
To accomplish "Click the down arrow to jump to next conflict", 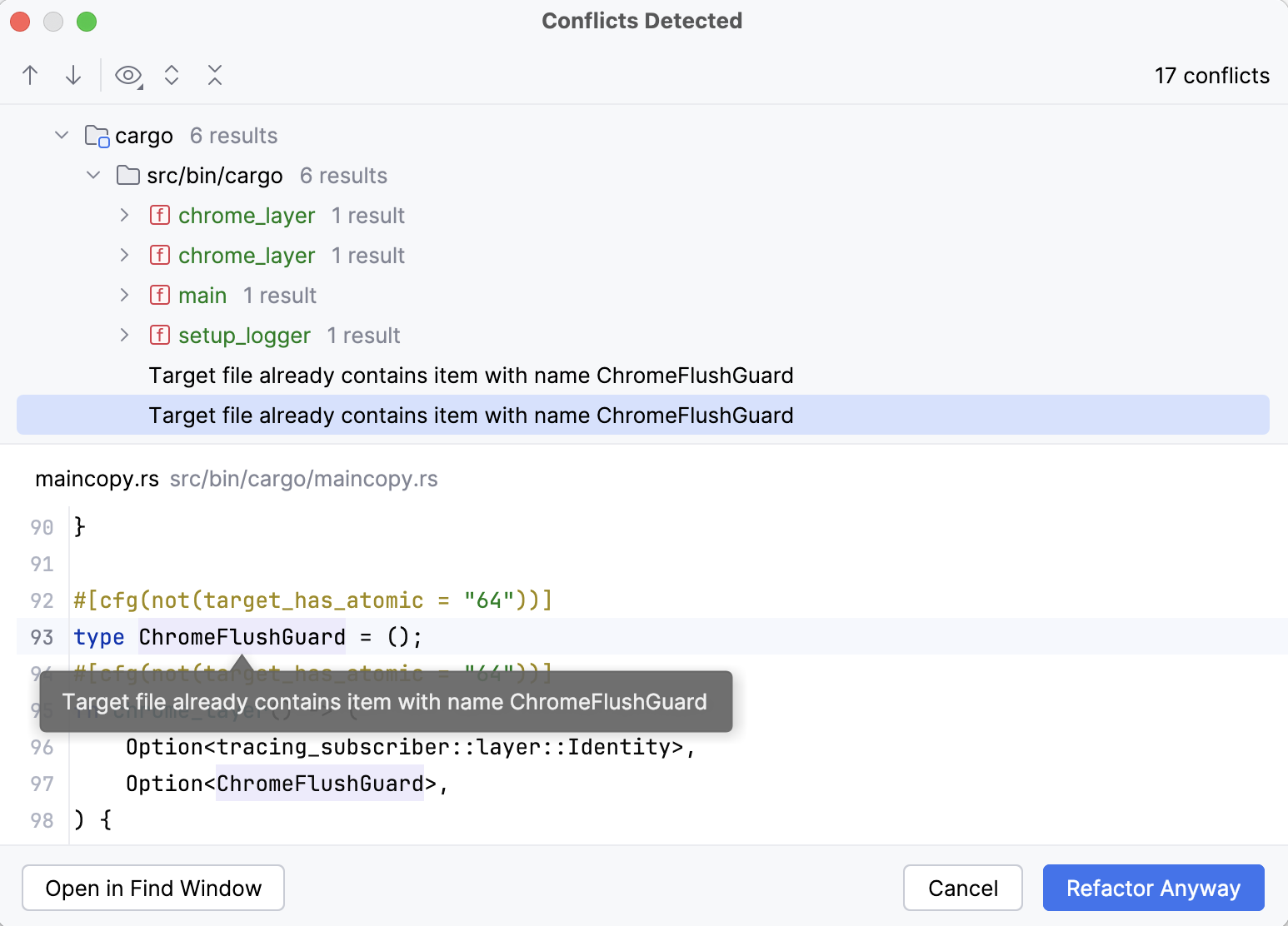I will click(73, 75).
